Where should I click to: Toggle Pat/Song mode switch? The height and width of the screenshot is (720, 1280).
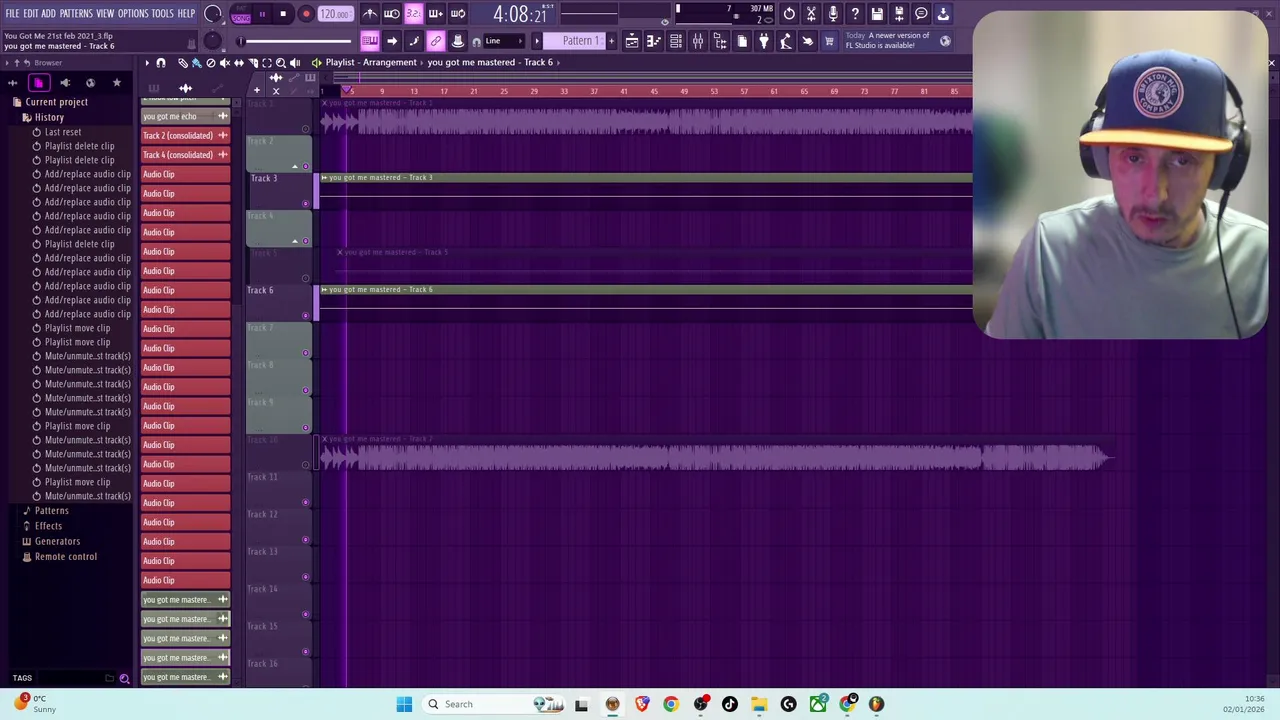(x=241, y=14)
